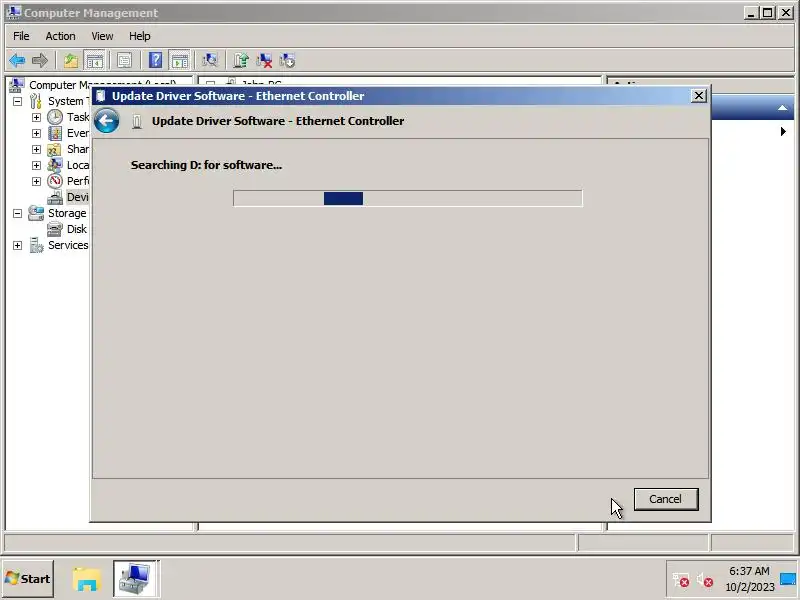Cancel the driver search
The height and width of the screenshot is (600, 800).
coord(666,499)
